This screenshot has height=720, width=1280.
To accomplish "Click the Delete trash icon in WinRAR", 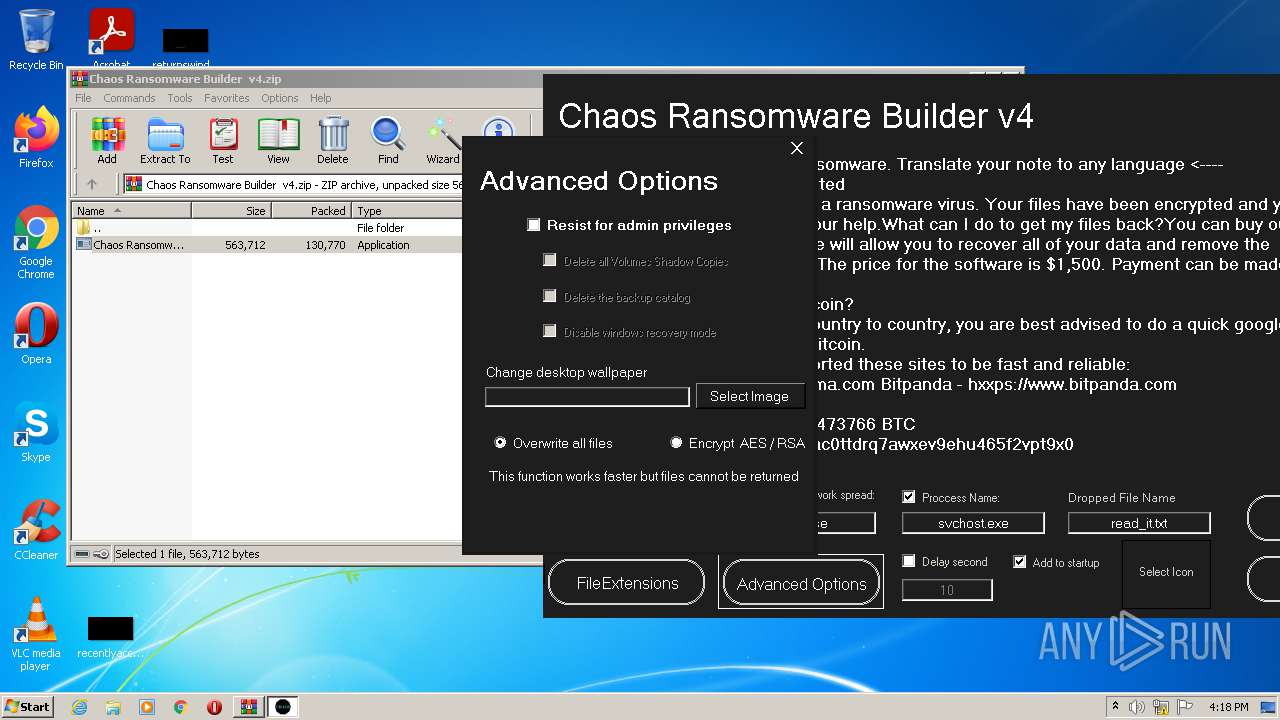I will click(x=333, y=141).
